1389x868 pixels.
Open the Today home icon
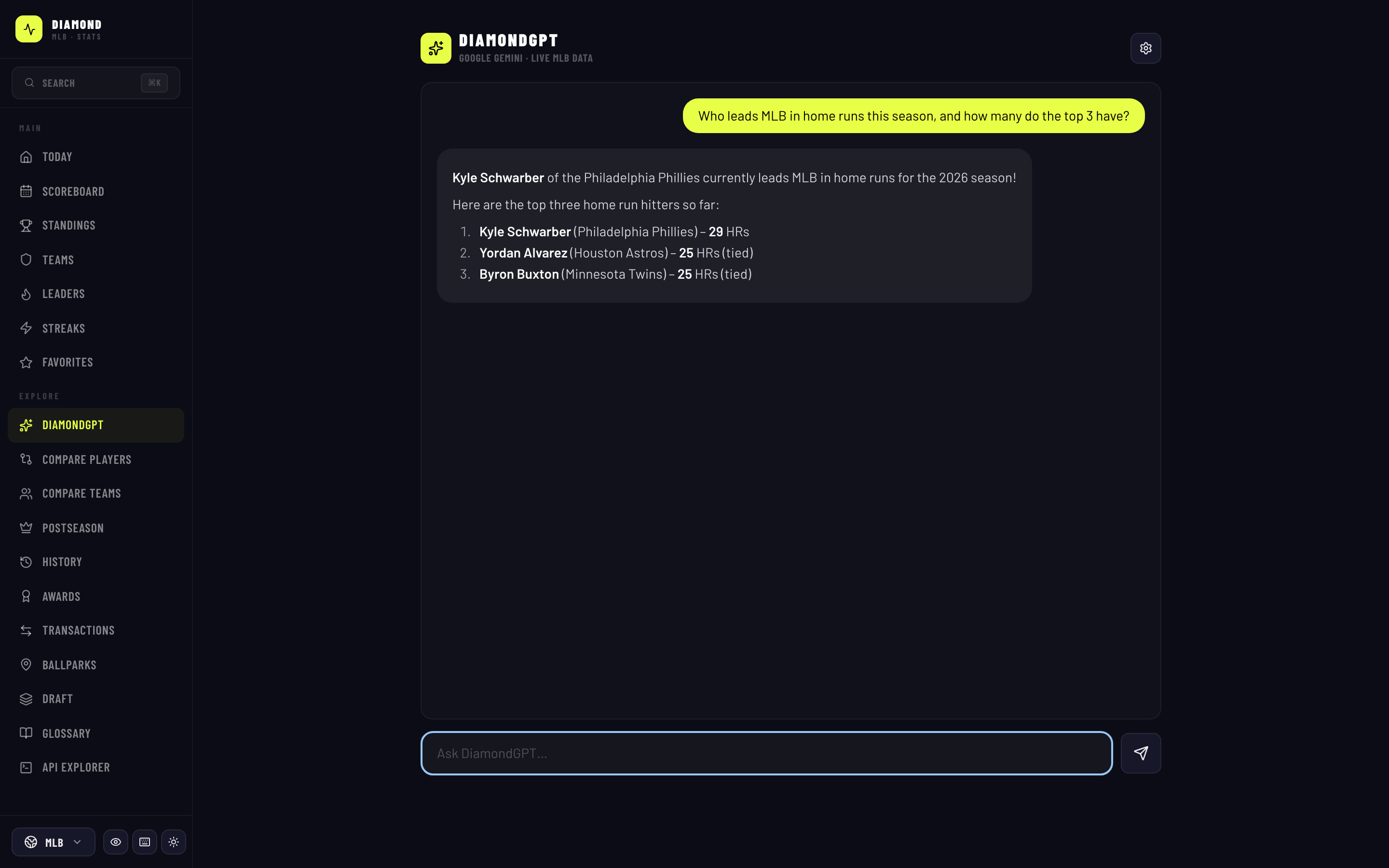(26, 157)
